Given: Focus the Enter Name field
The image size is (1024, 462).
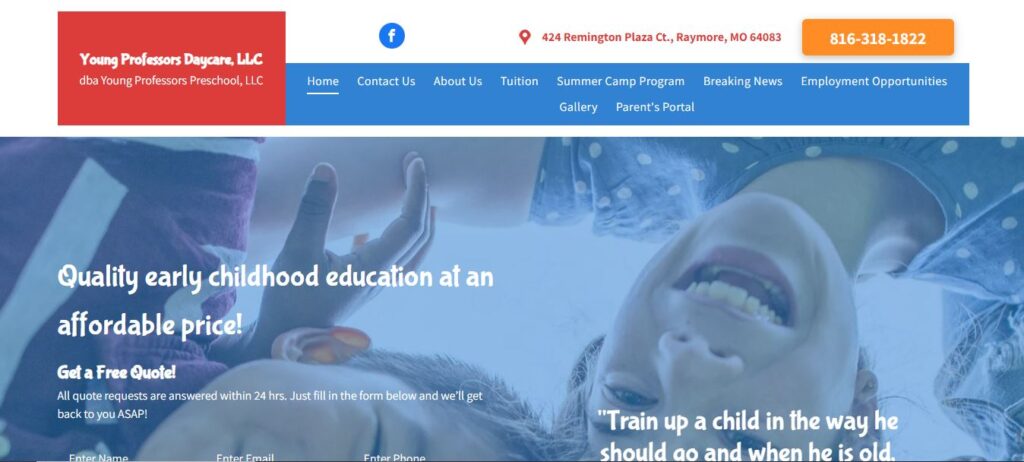Looking at the screenshot, I should tap(131, 456).
